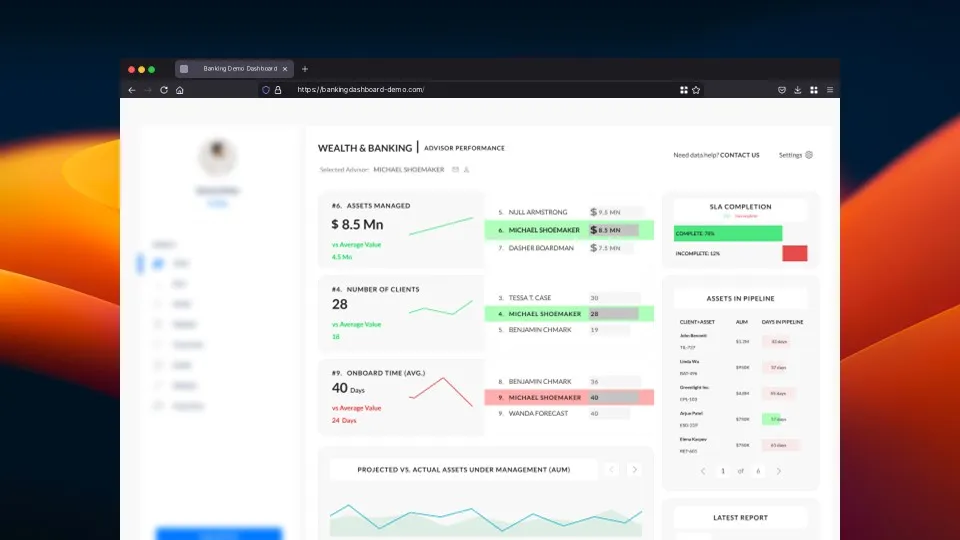Click the browser forward arrow
960x540 pixels.
148,90
